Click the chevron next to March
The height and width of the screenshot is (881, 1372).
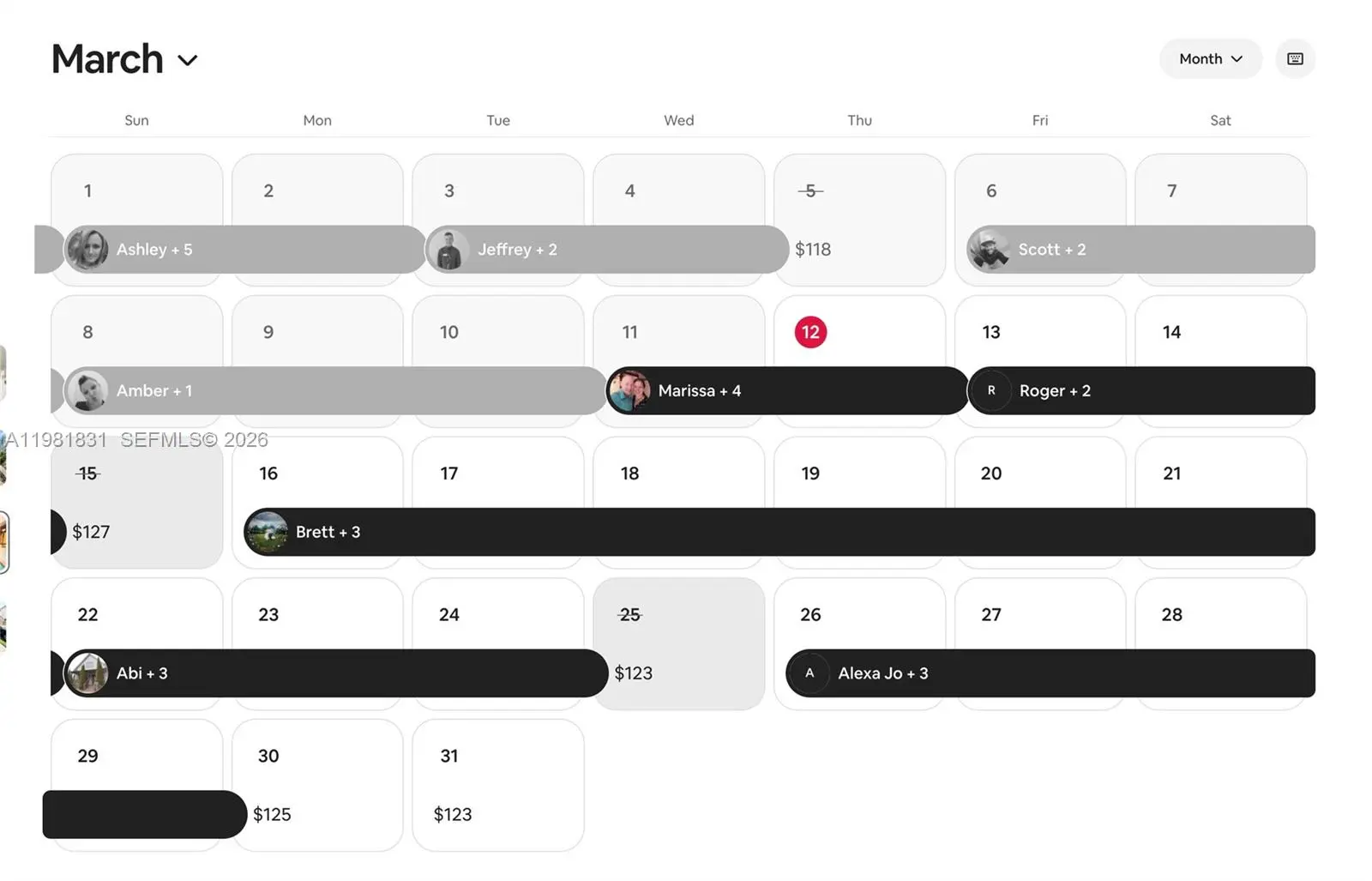click(188, 60)
